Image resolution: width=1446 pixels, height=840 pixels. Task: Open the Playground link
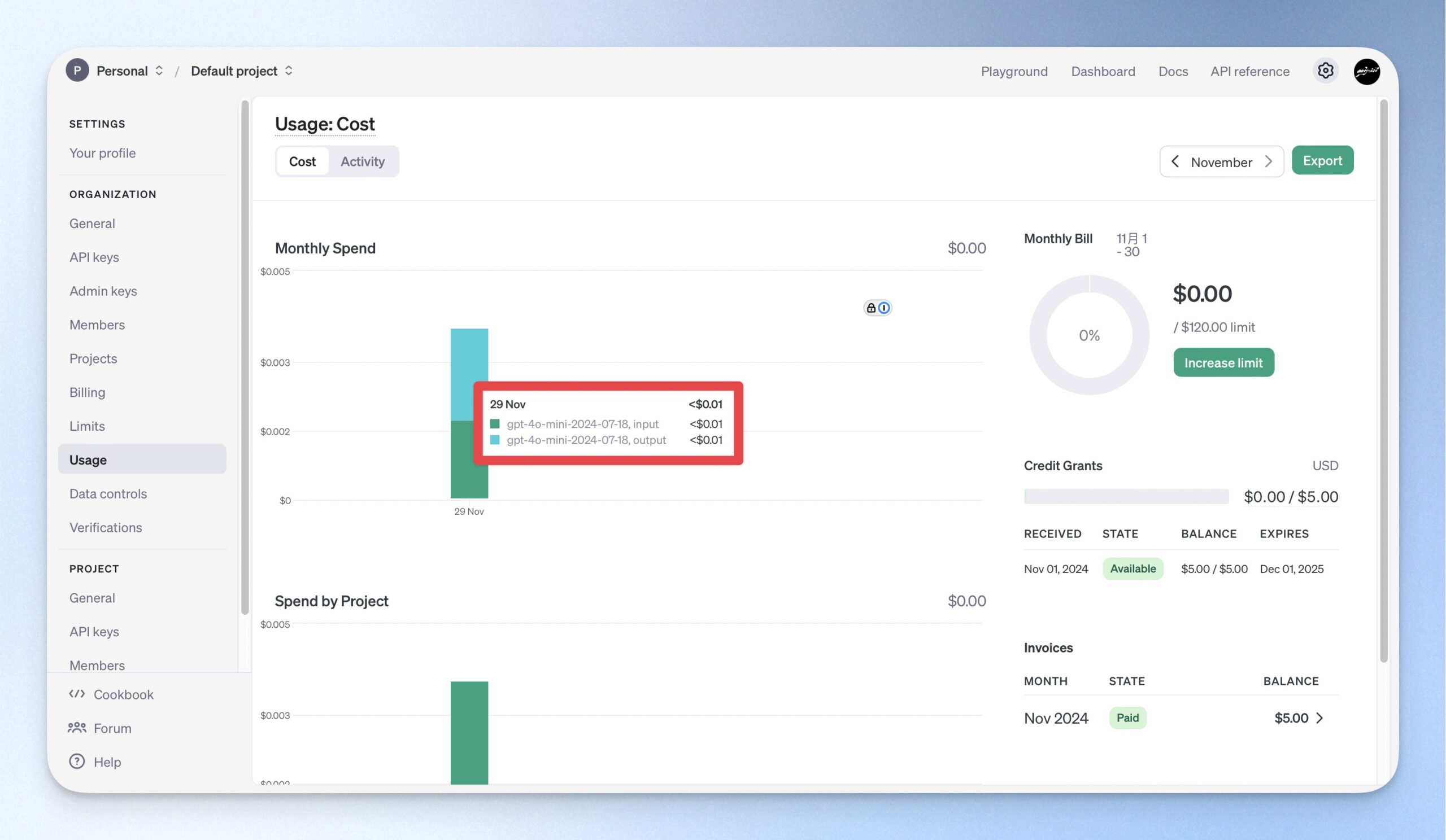click(1014, 71)
